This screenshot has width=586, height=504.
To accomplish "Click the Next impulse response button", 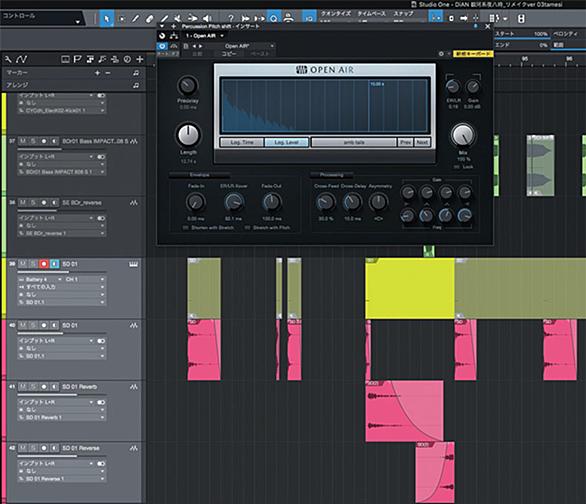I will pos(422,142).
